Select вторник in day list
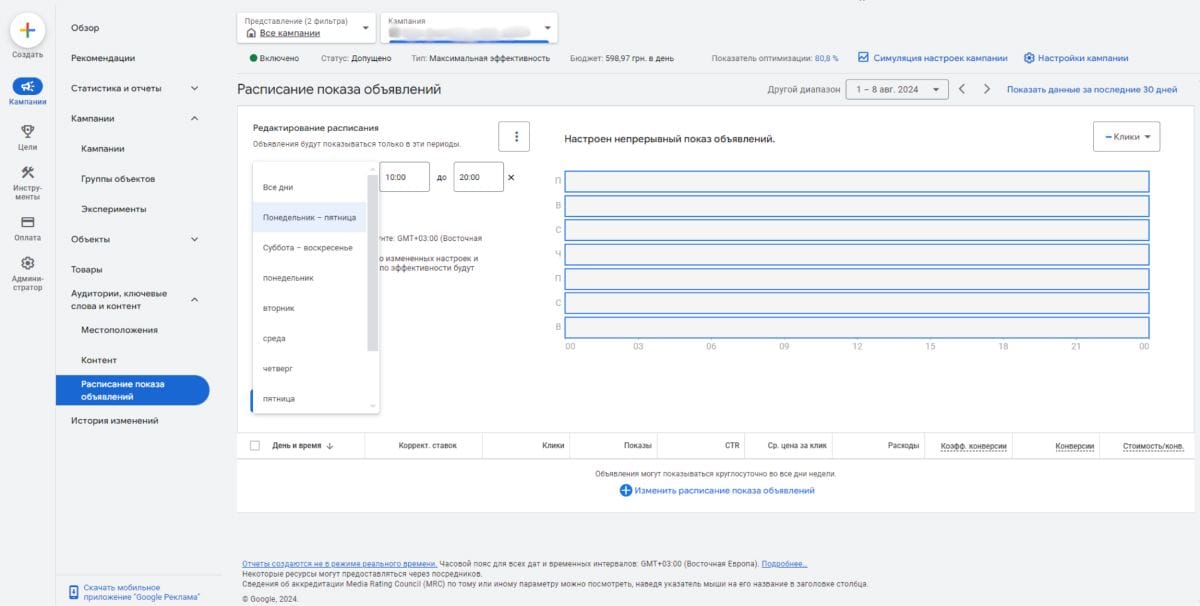 [x=310, y=308]
